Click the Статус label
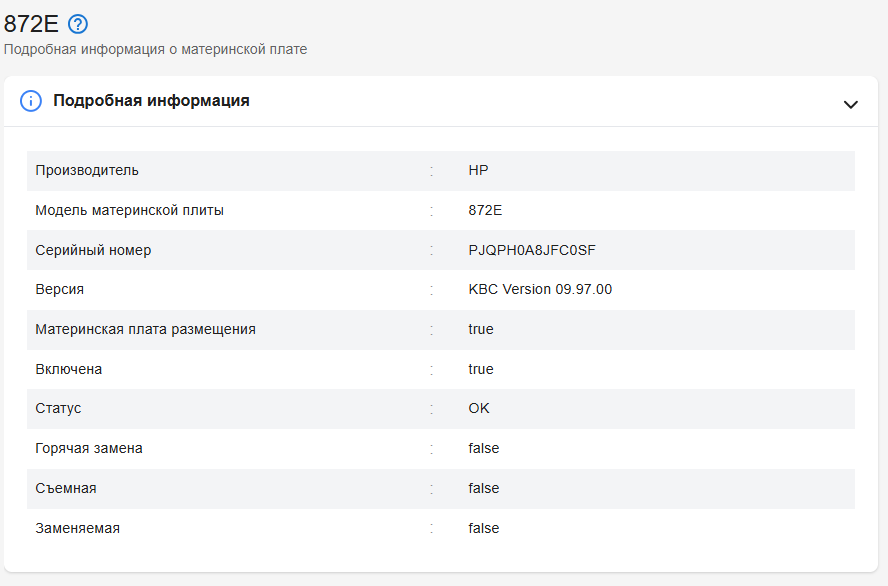The width and height of the screenshot is (888, 586). click(x=58, y=408)
